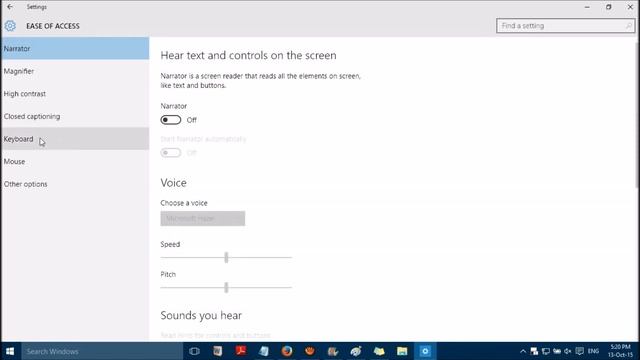
Task: Click the Voice section heading
Action: 173,182
